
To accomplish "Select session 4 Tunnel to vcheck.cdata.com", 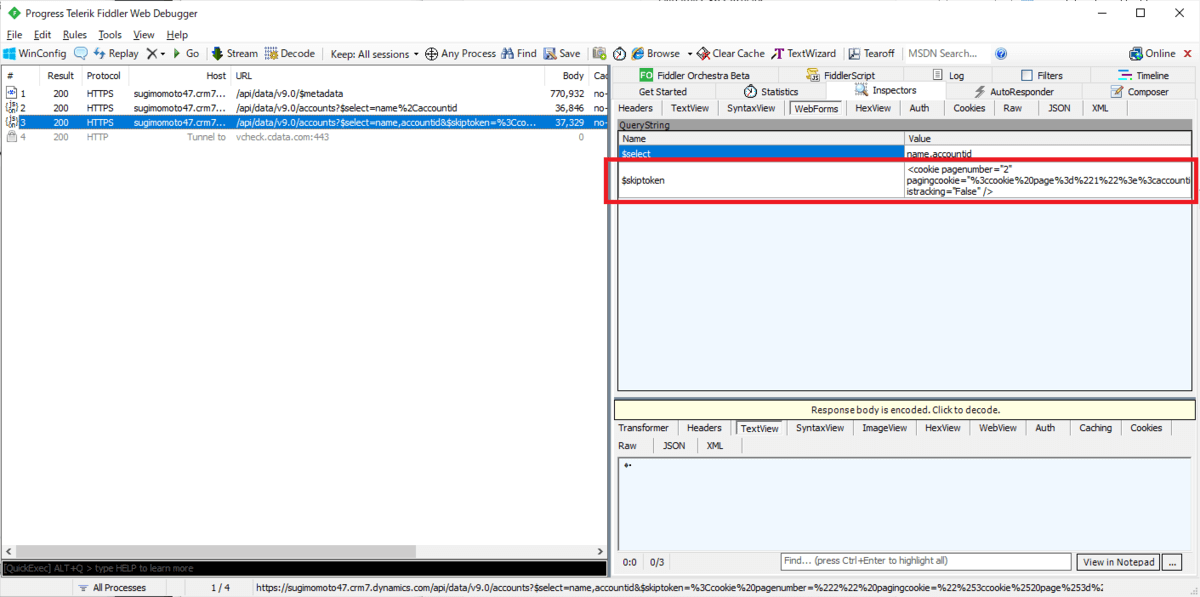I will (304, 136).
